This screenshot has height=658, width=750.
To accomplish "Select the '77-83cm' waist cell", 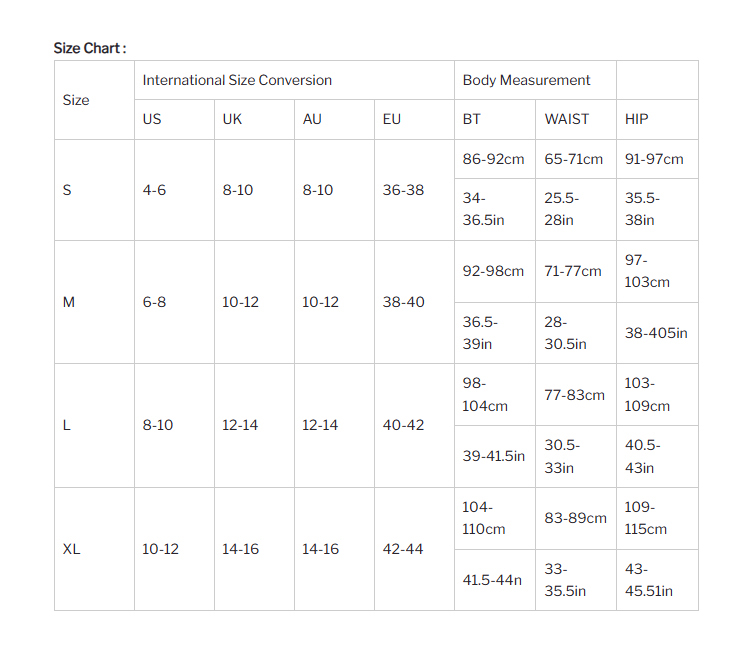I will (x=575, y=395).
